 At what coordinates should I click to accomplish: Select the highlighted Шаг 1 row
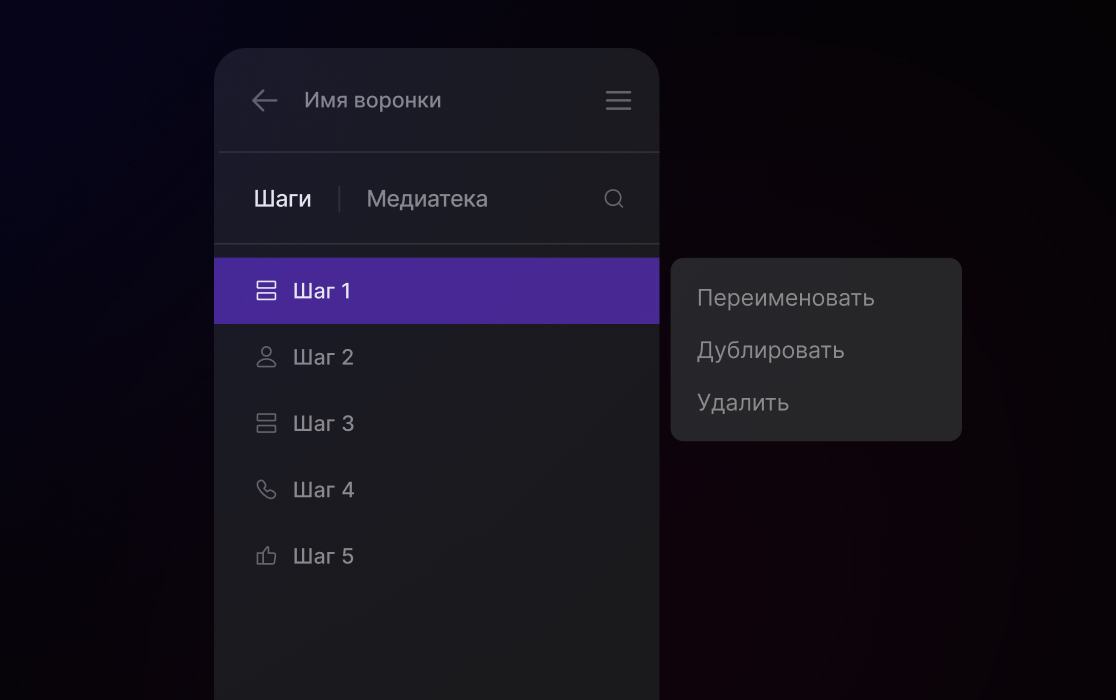point(437,291)
